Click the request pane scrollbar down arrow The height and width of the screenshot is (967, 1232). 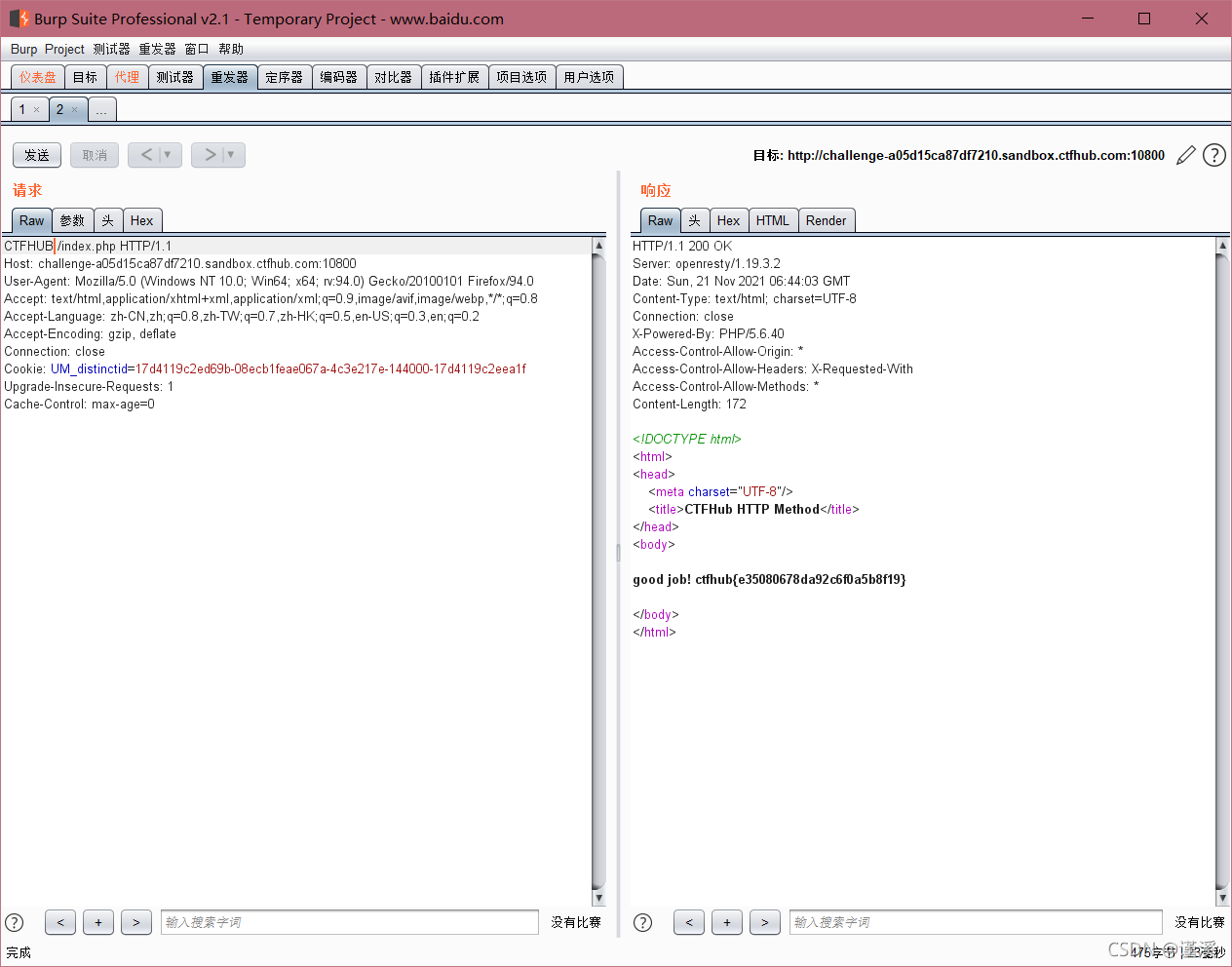pyautogui.click(x=598, y=898)
